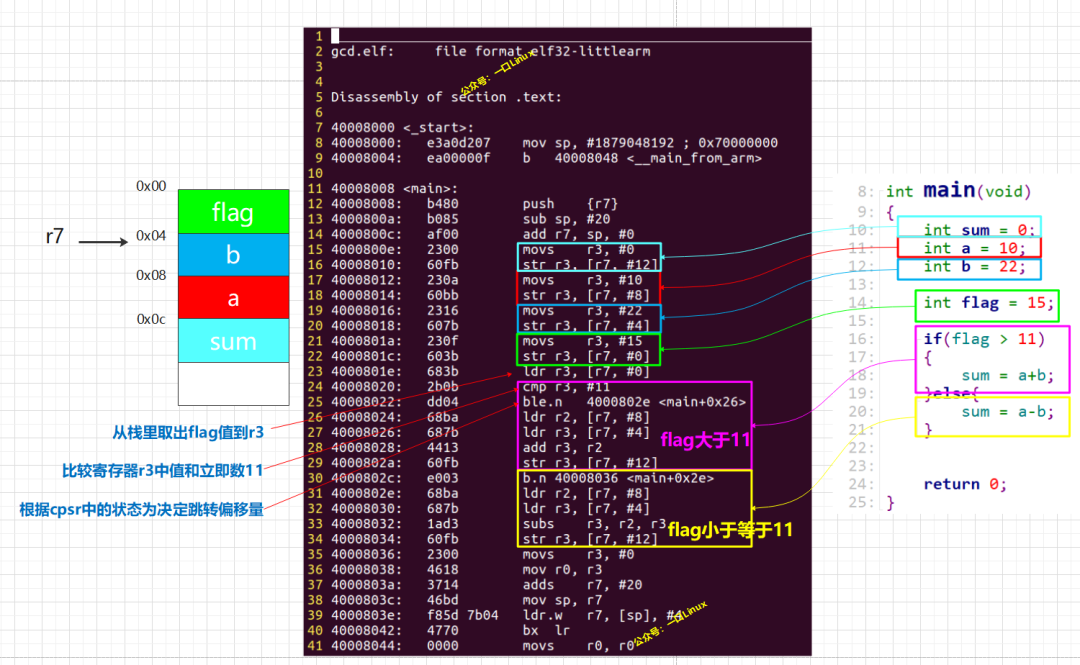
Task: Select the 0x00 stack offset label
Action: [151, 186]
